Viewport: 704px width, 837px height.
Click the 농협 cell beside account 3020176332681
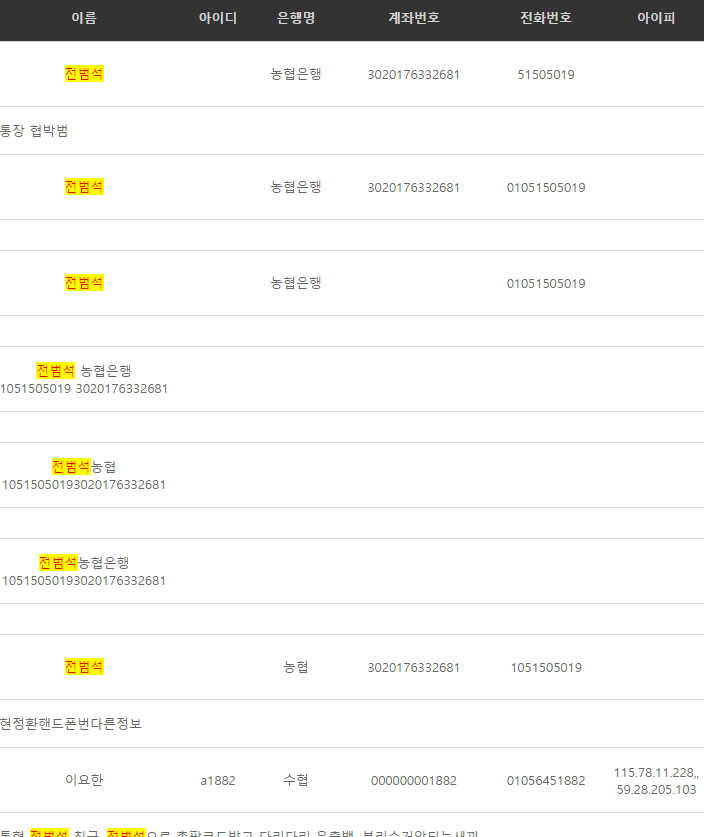click(296, 667)
